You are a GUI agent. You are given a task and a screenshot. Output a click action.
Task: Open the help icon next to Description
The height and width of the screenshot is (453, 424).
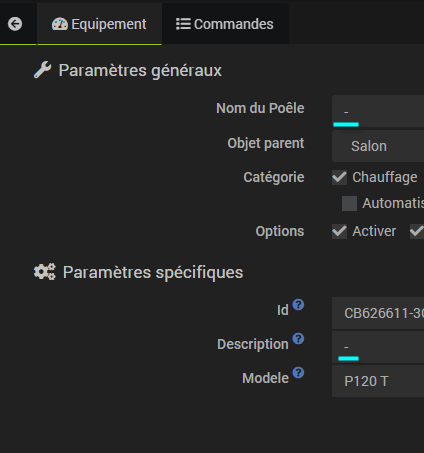pyautogui.click(x=298, y=339)
